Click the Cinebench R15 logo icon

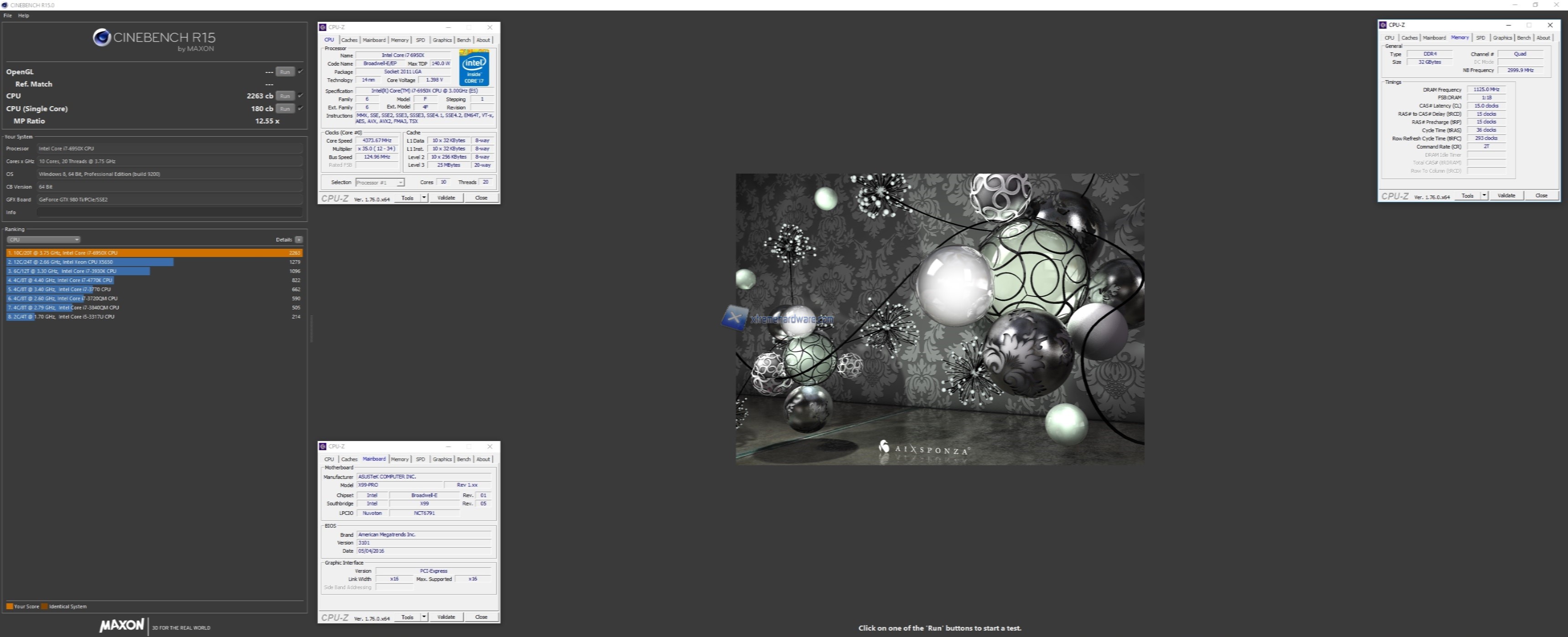point(101,38)
